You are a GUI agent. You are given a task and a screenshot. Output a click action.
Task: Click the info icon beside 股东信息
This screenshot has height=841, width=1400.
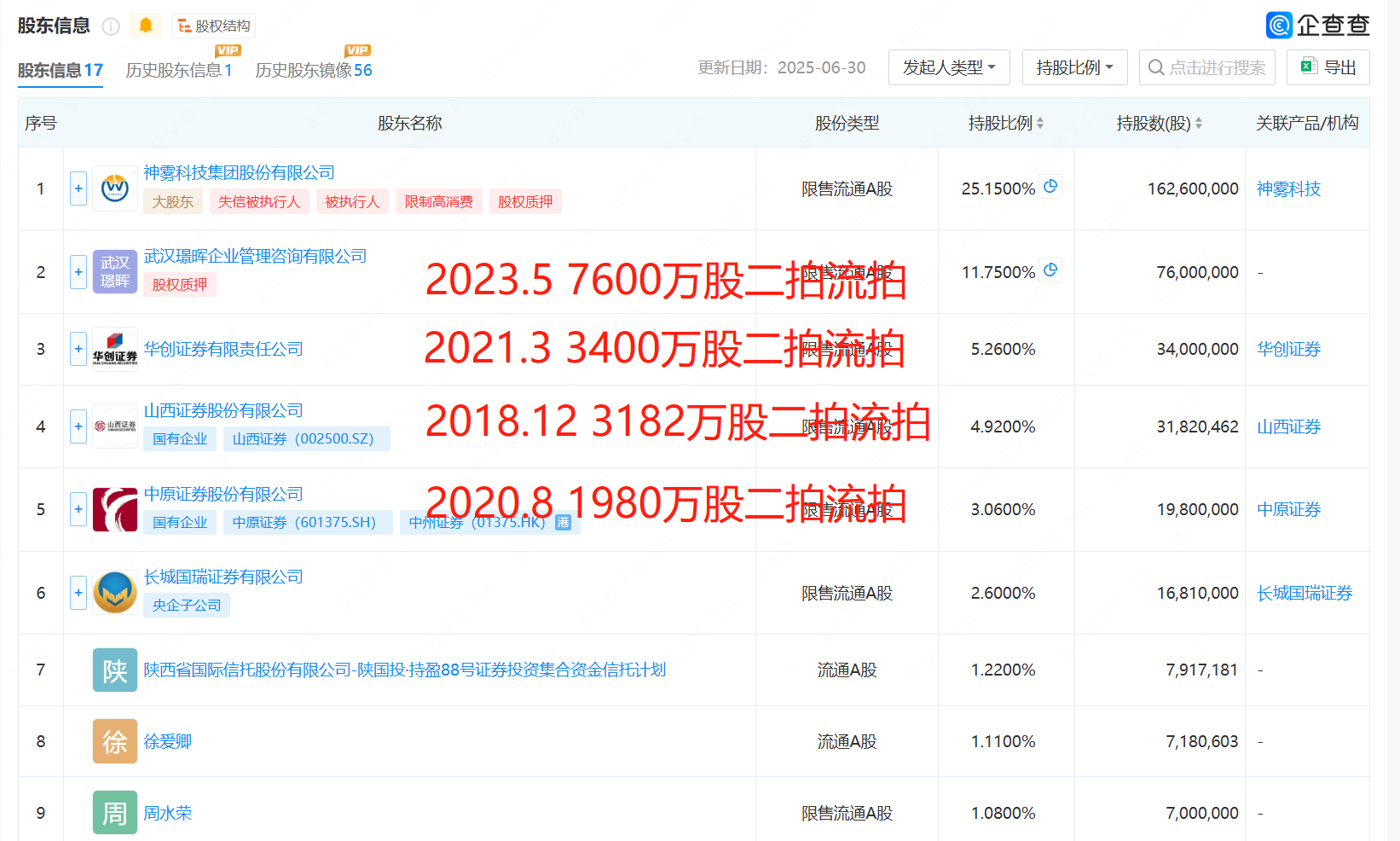pyautogui.click(x=111, y=26)
